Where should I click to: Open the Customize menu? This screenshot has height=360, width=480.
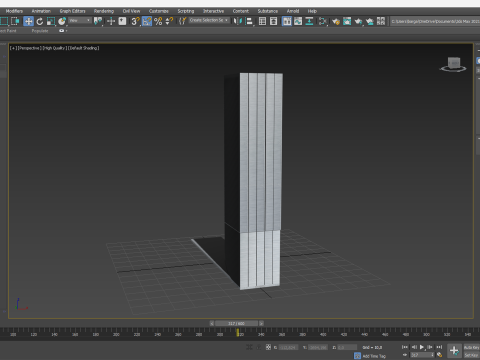[159, 11]
